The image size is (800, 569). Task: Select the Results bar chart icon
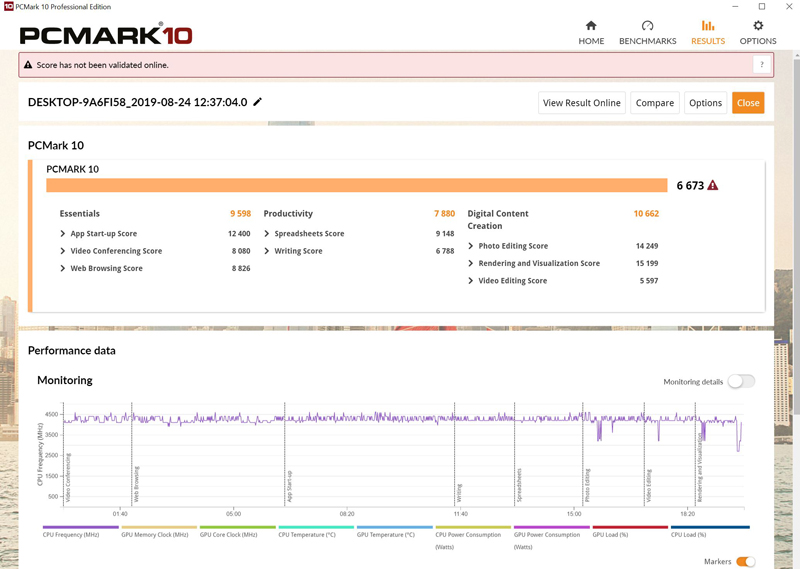point(708,26)
